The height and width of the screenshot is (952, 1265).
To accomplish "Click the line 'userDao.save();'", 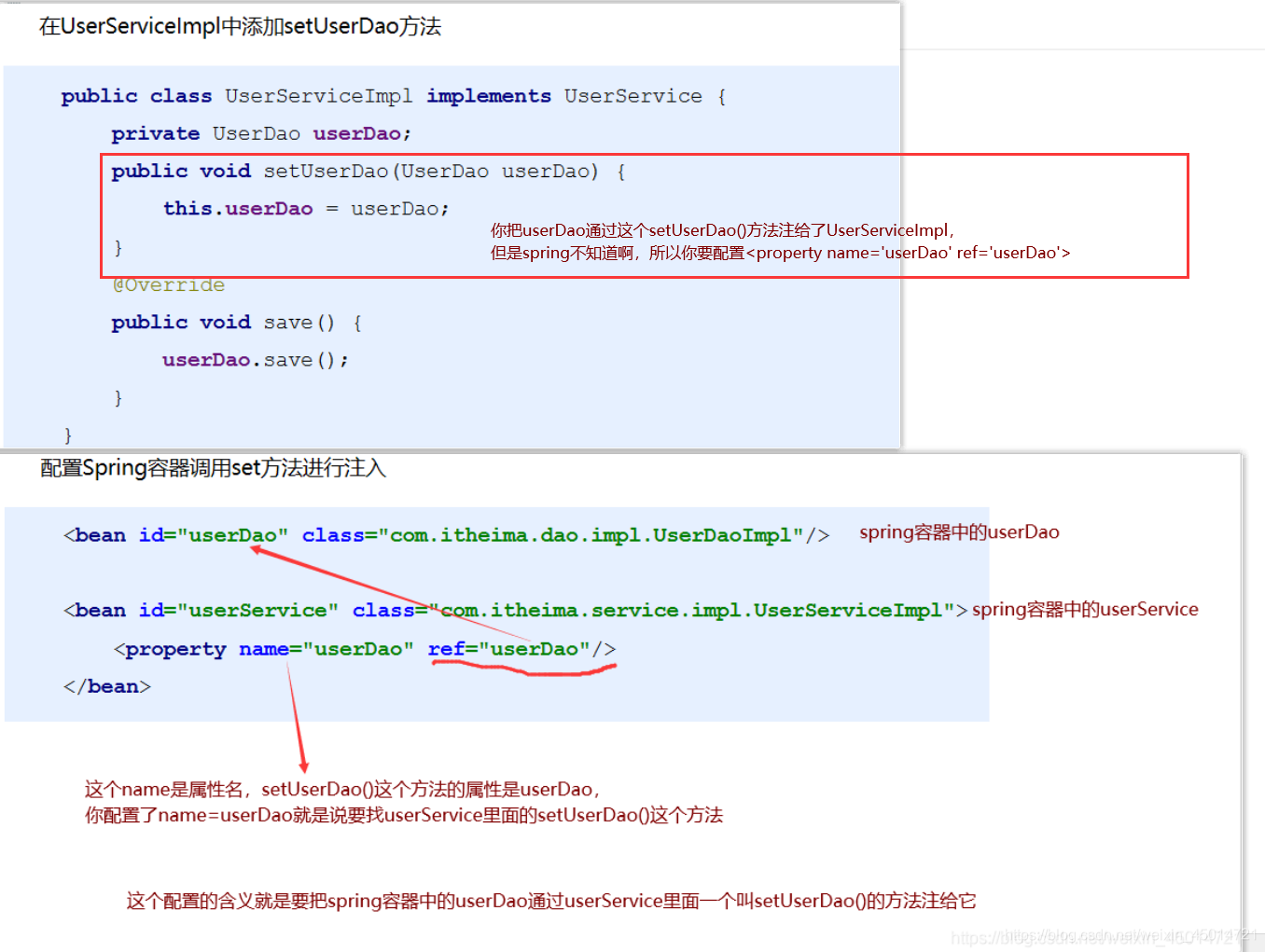I will tap(255, 360).
